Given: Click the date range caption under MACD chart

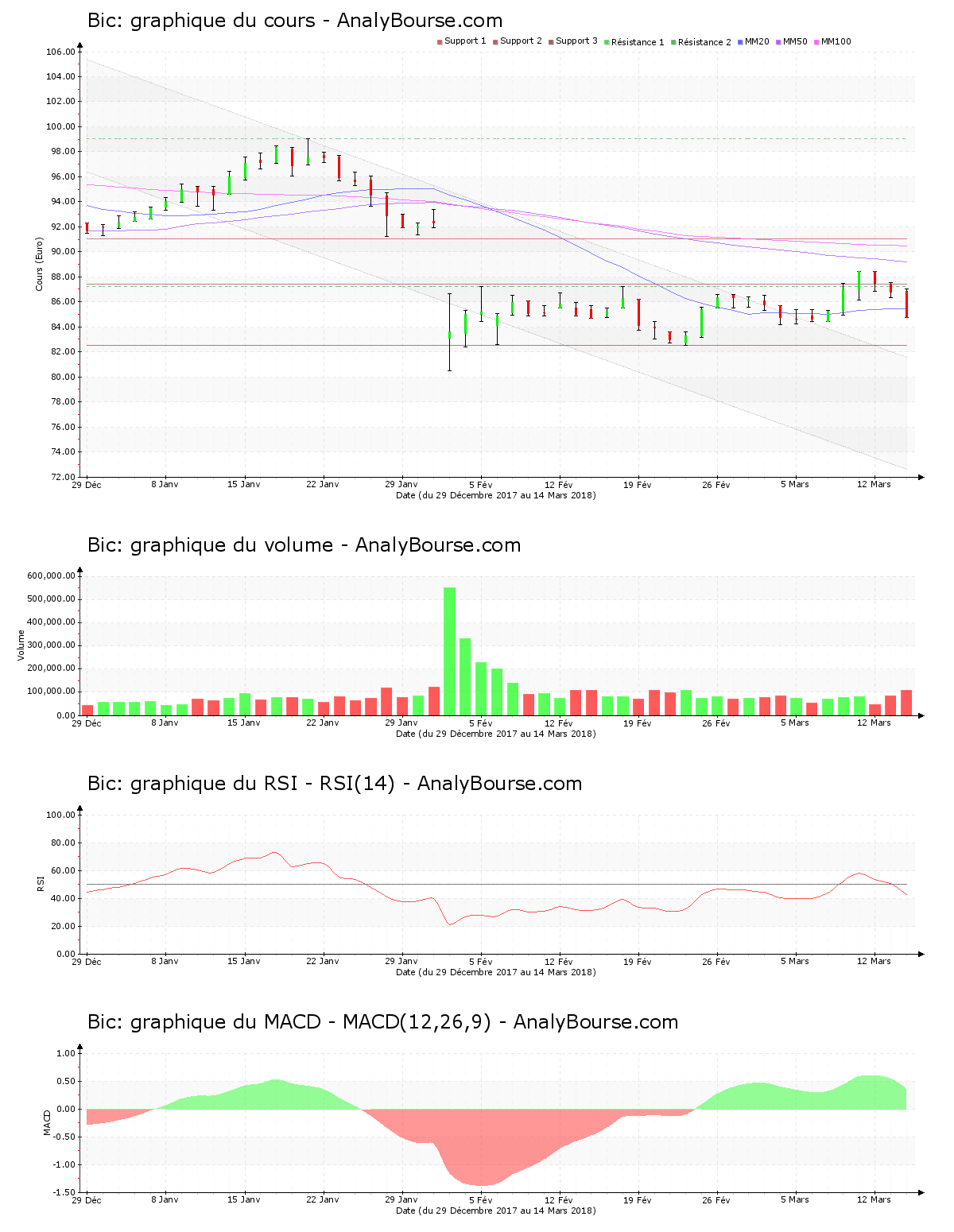Looking at the screenshot, I should click(x=496, y=1211).
